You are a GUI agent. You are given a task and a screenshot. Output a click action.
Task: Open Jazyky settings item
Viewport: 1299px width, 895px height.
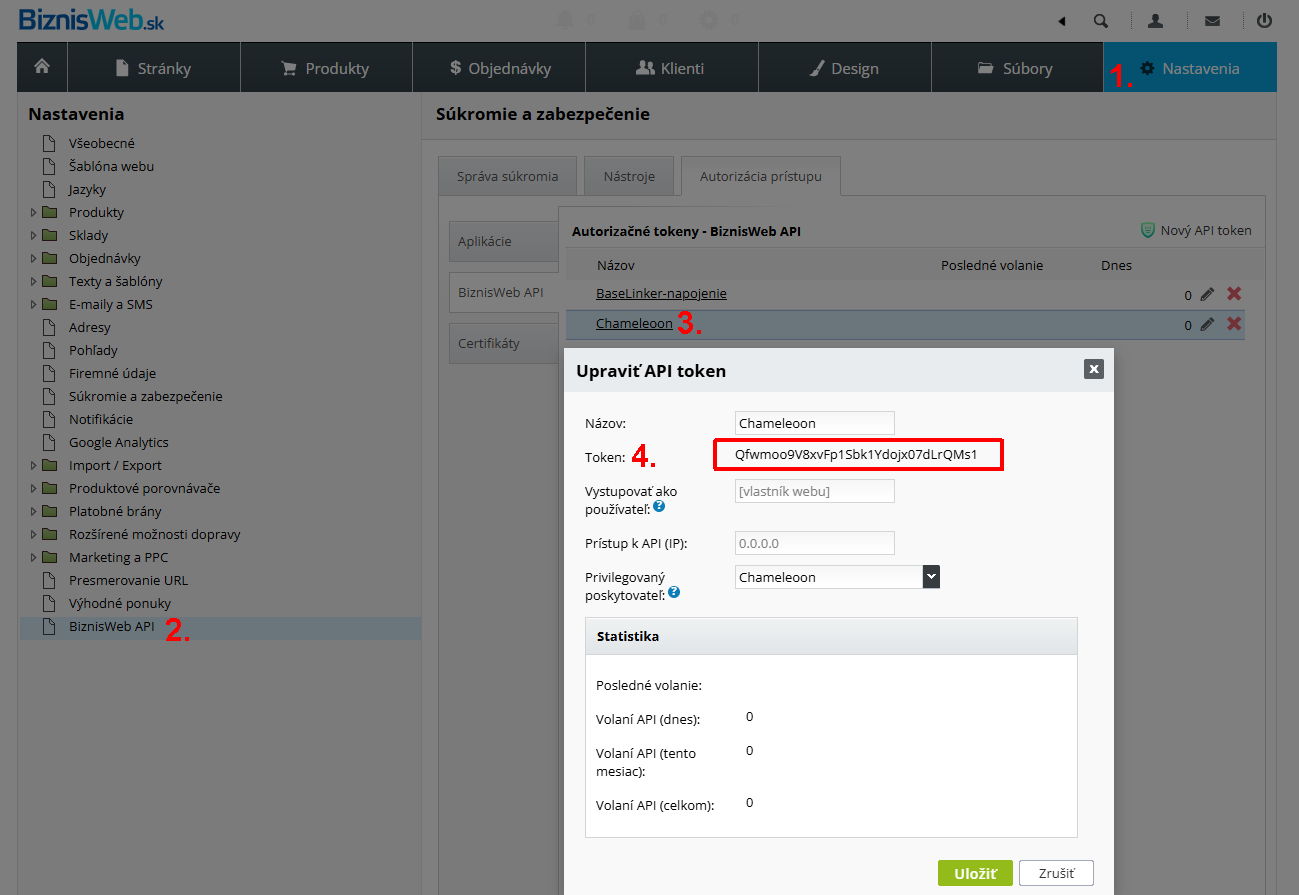click(x=87, y=189)
